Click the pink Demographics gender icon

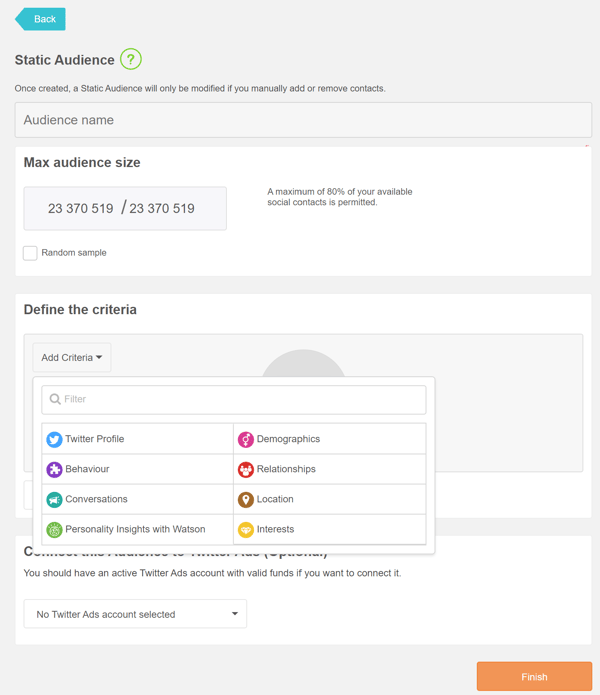[245, 439]
